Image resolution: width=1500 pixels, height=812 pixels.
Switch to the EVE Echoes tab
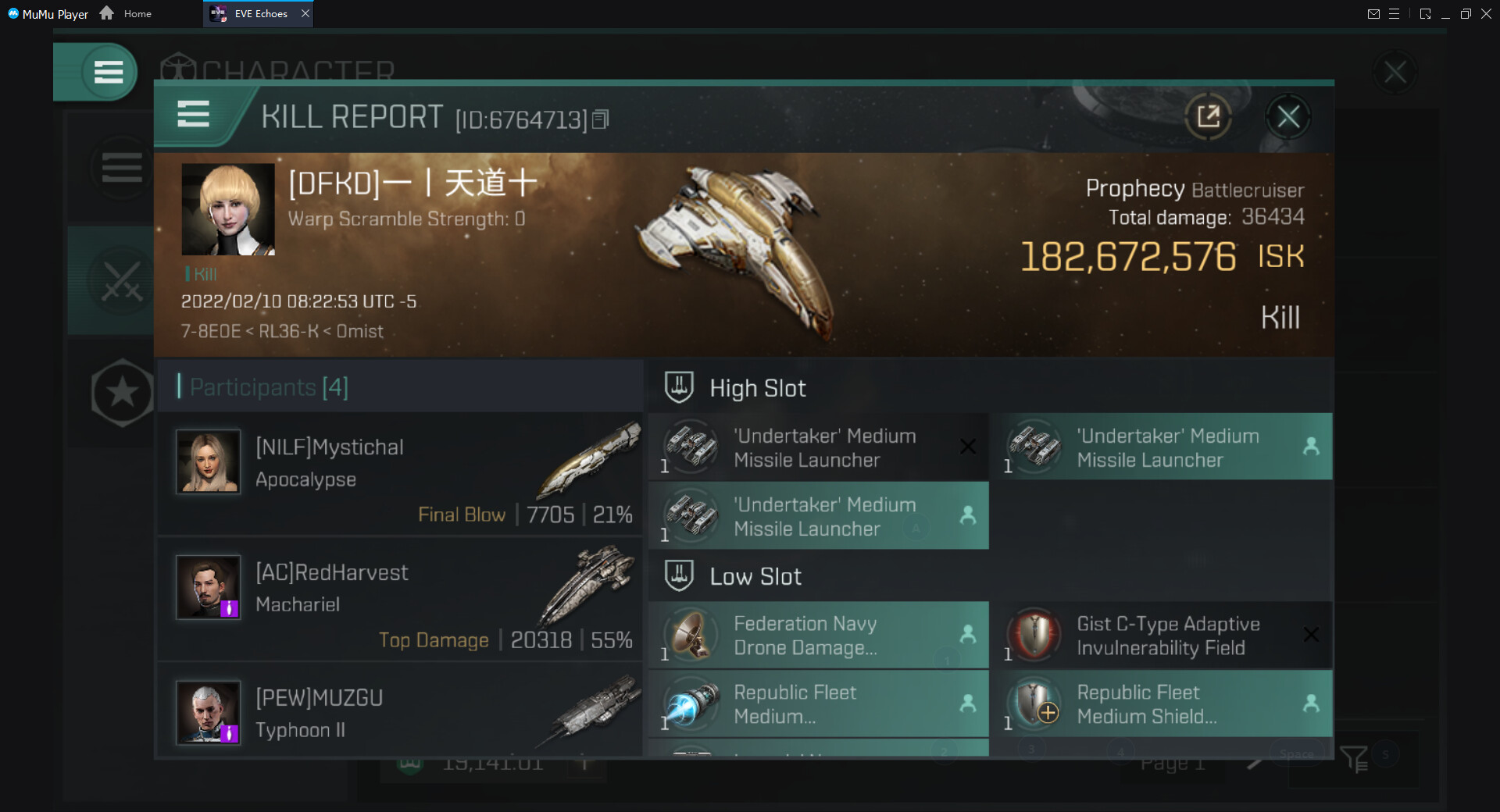(259, 14)
